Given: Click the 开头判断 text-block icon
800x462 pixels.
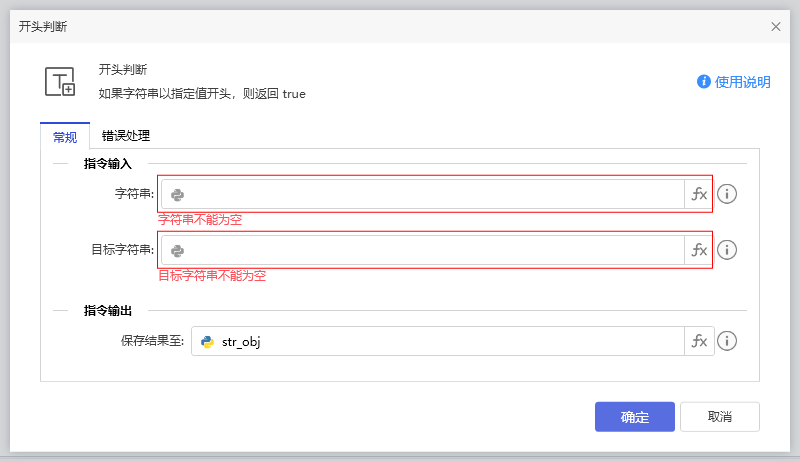Looking at the screenshot, I should tap(60, 82).
